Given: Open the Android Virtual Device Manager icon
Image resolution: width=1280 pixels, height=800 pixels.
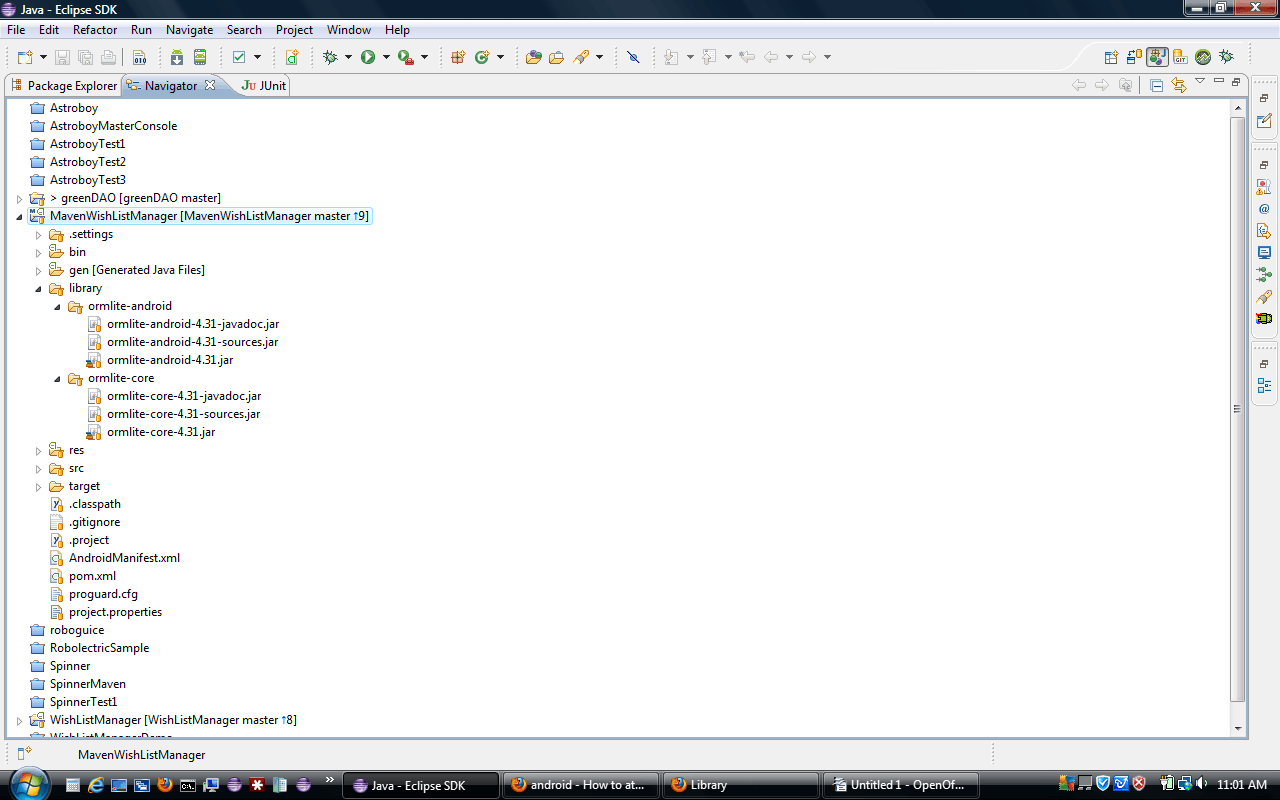Looking at the screenshot, I should tap(200, 57).
